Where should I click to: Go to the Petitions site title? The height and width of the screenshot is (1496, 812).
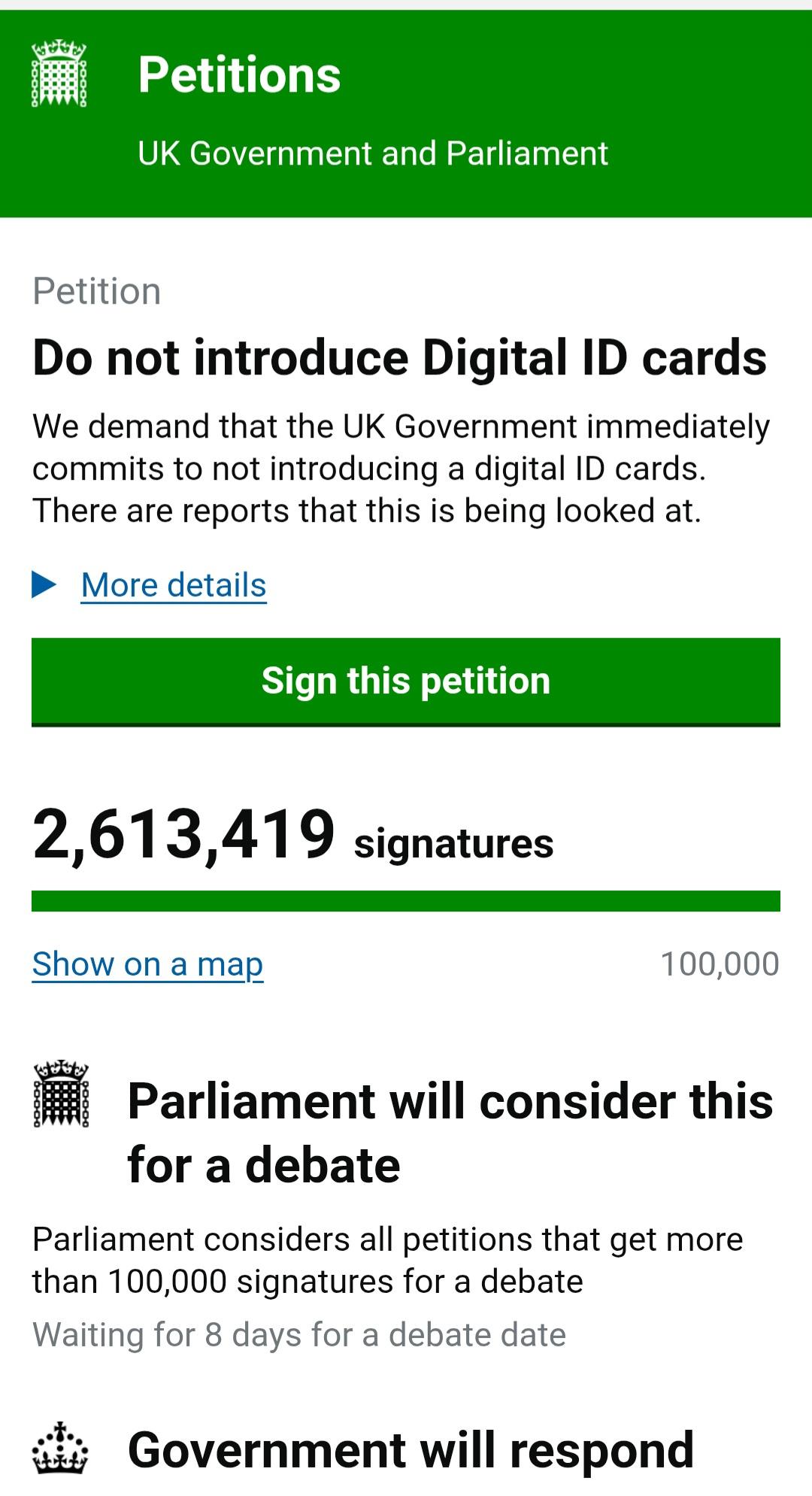tap(239, 74)
